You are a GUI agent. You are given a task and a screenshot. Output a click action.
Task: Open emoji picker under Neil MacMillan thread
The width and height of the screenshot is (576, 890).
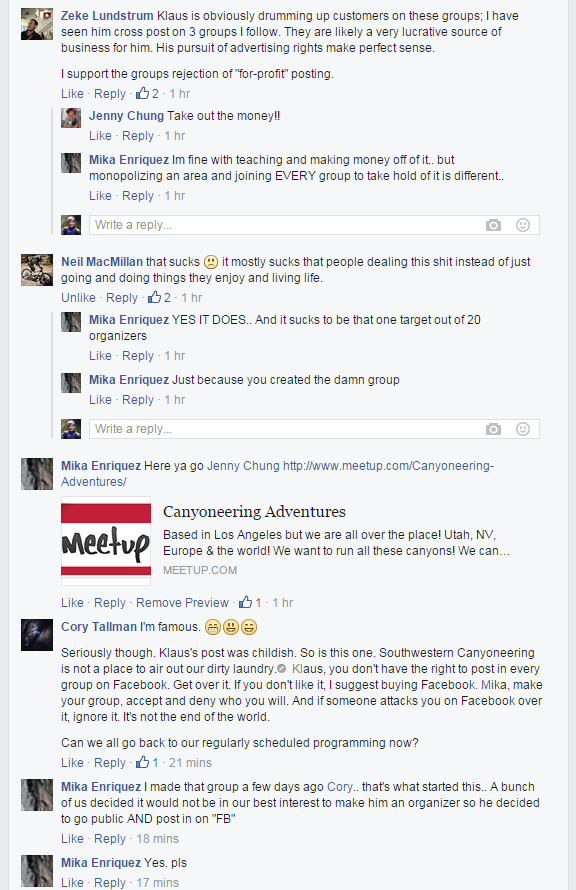point(523,429)
